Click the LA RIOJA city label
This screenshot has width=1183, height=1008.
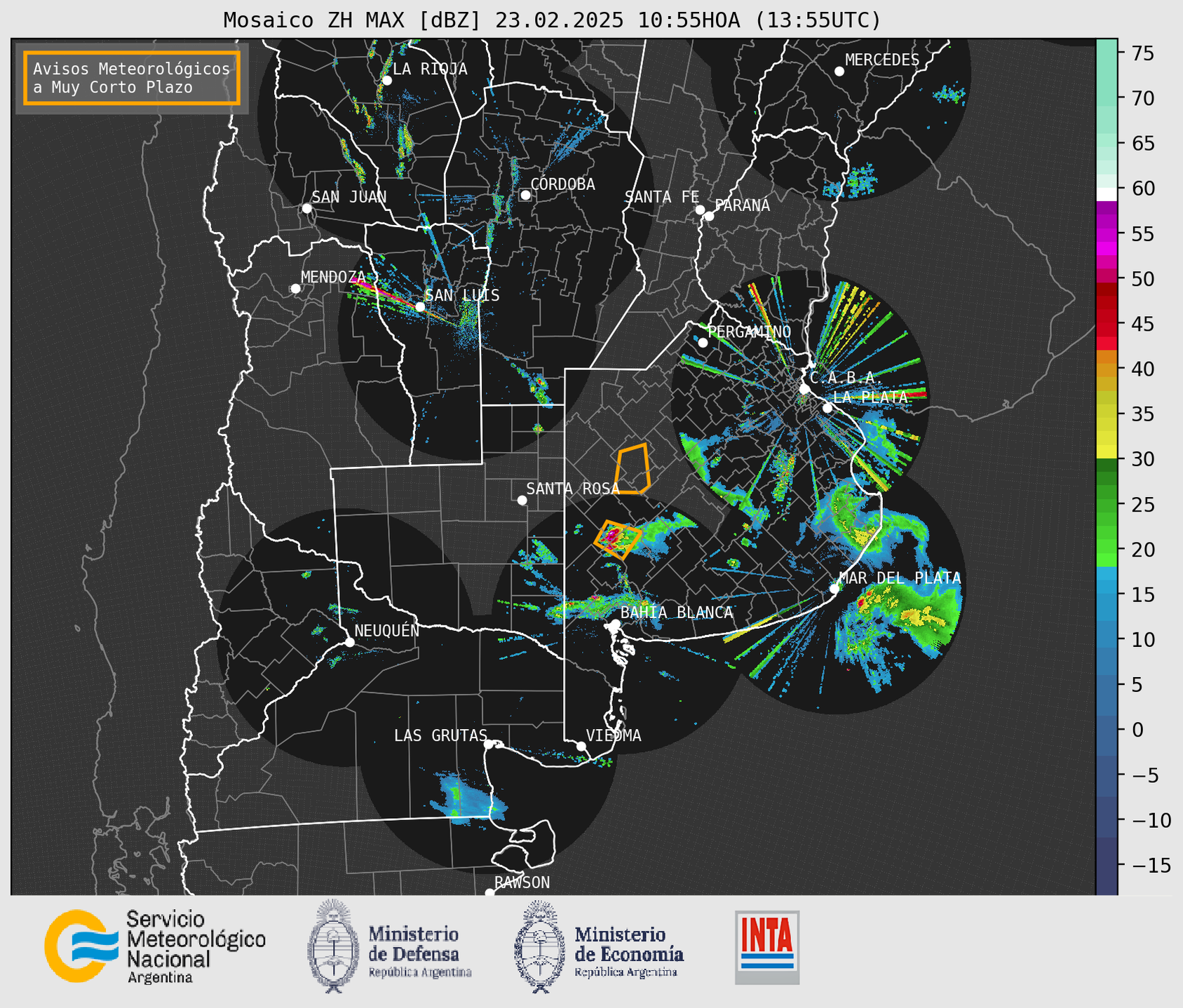tap(430, 69)
